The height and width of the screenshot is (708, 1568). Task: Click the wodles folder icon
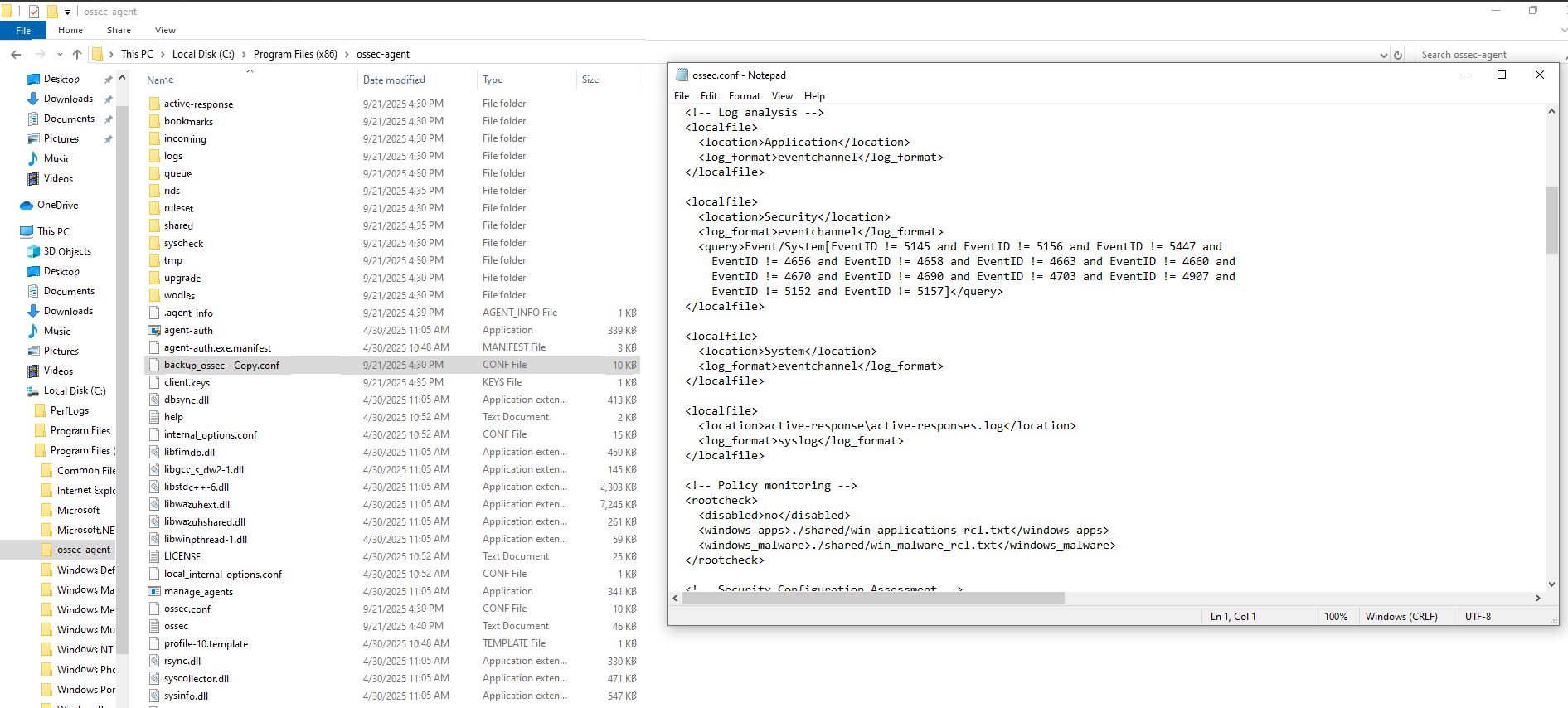pyautogui.click(x=154, y=295)
